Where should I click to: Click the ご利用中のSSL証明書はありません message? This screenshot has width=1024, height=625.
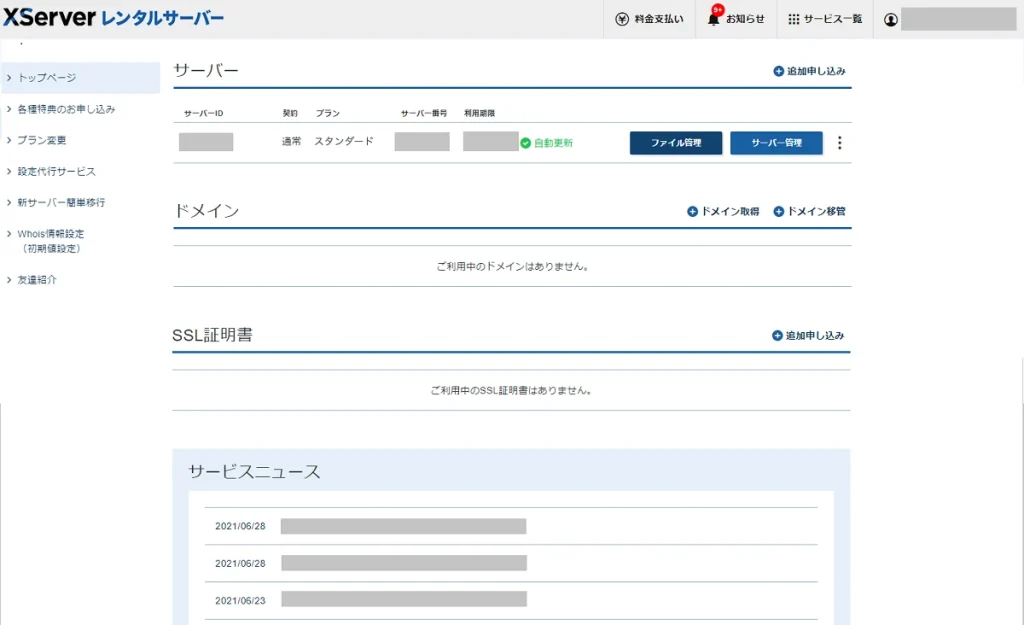(x=511, y=391)
